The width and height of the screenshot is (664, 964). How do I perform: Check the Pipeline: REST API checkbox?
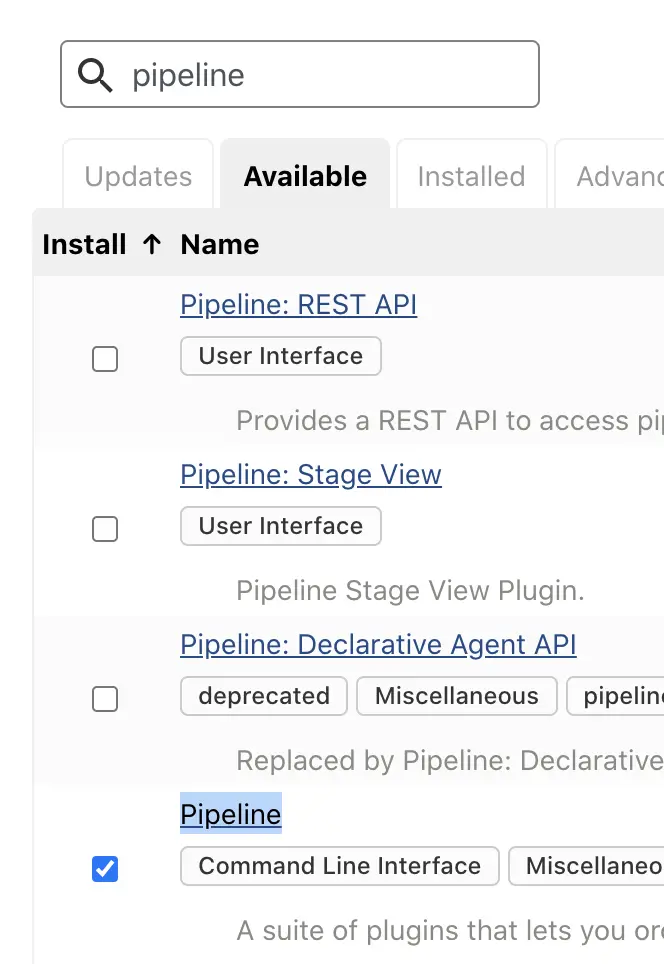pos(105,359)
